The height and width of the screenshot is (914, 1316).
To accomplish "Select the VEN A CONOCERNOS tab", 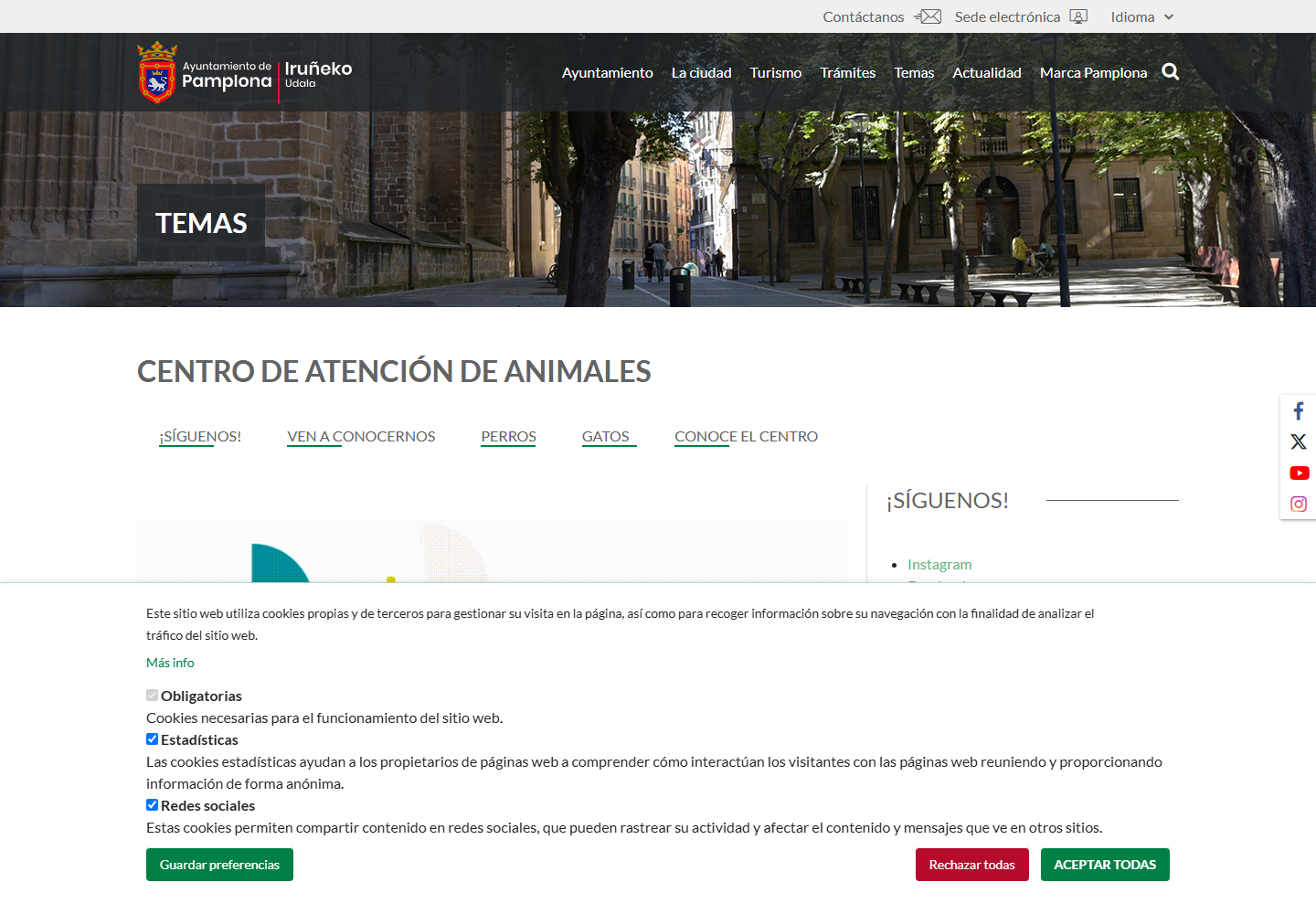I will 361,437.
